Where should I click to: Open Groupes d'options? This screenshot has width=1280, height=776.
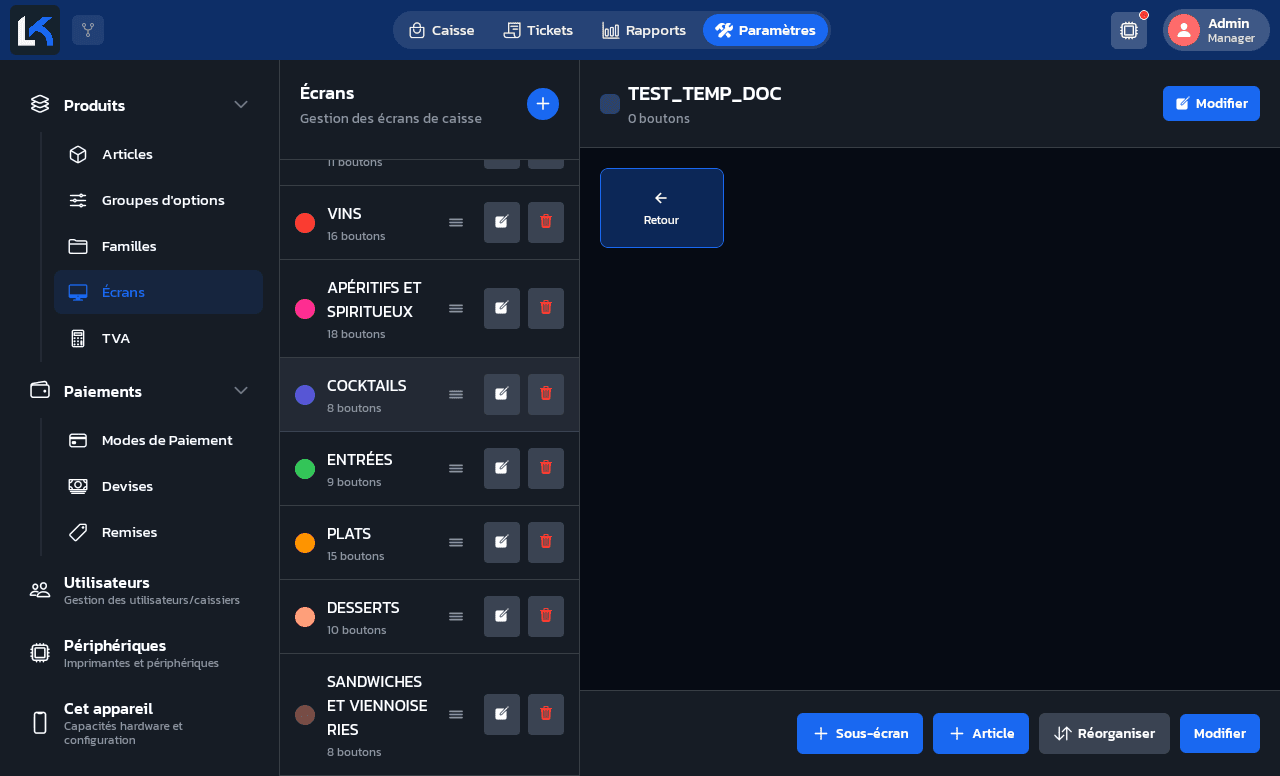point(158,200)
